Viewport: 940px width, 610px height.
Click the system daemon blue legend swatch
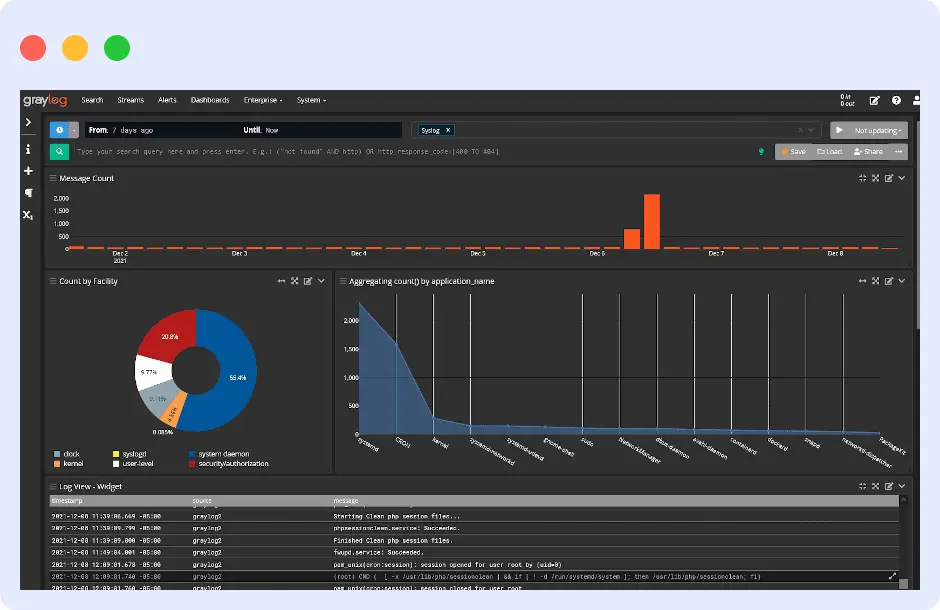tap(192, 454)
